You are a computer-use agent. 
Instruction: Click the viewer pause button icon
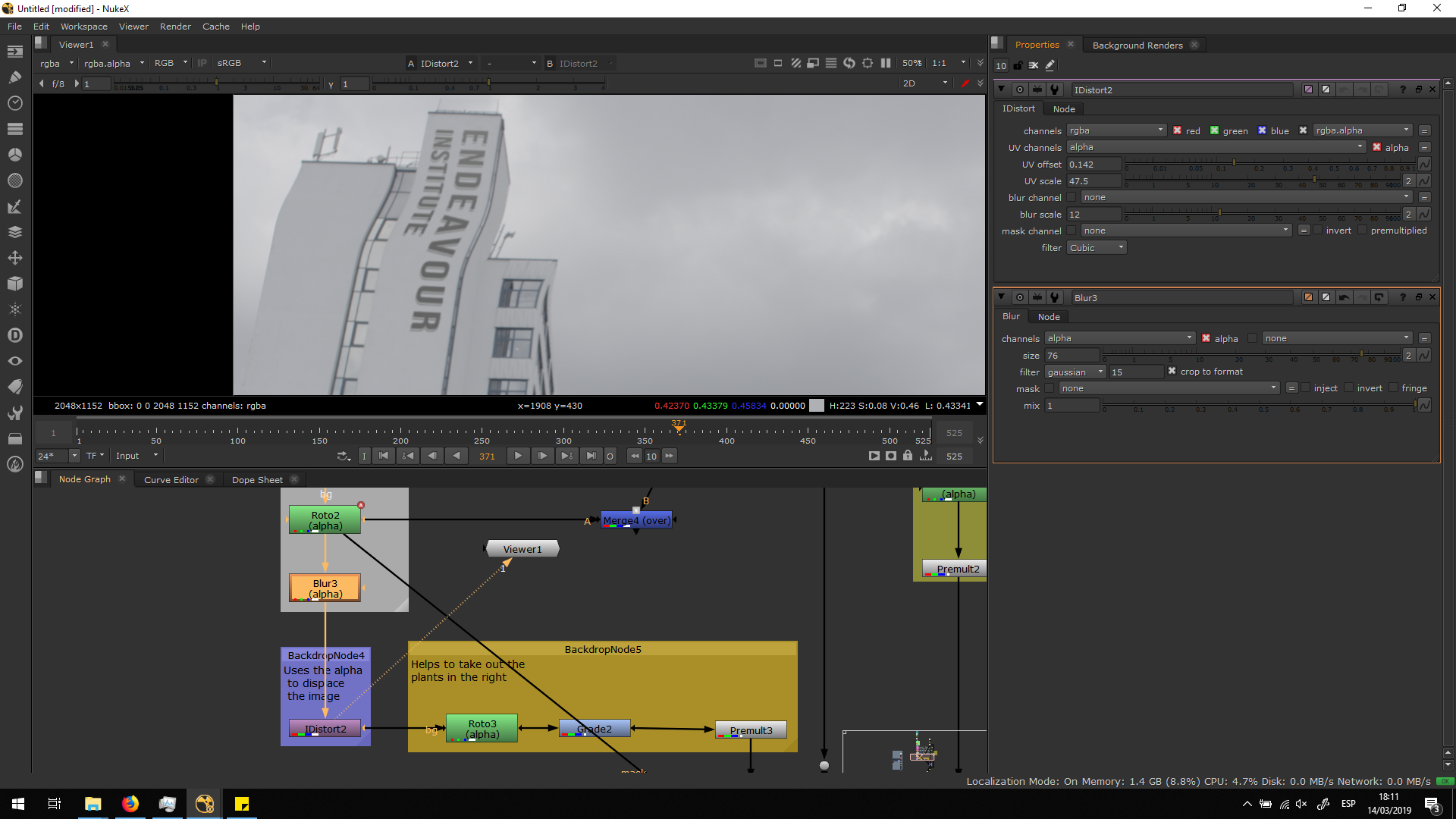click(885, 64)
